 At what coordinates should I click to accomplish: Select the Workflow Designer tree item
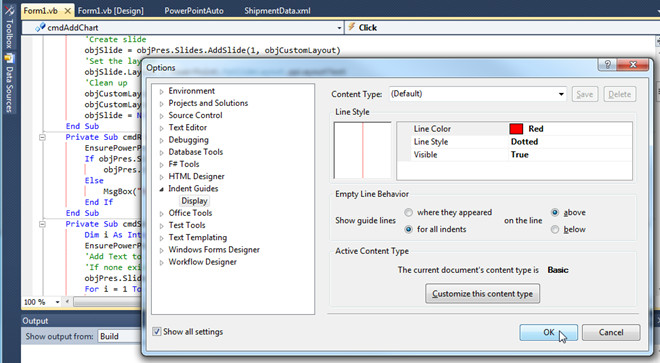(202, 262)
